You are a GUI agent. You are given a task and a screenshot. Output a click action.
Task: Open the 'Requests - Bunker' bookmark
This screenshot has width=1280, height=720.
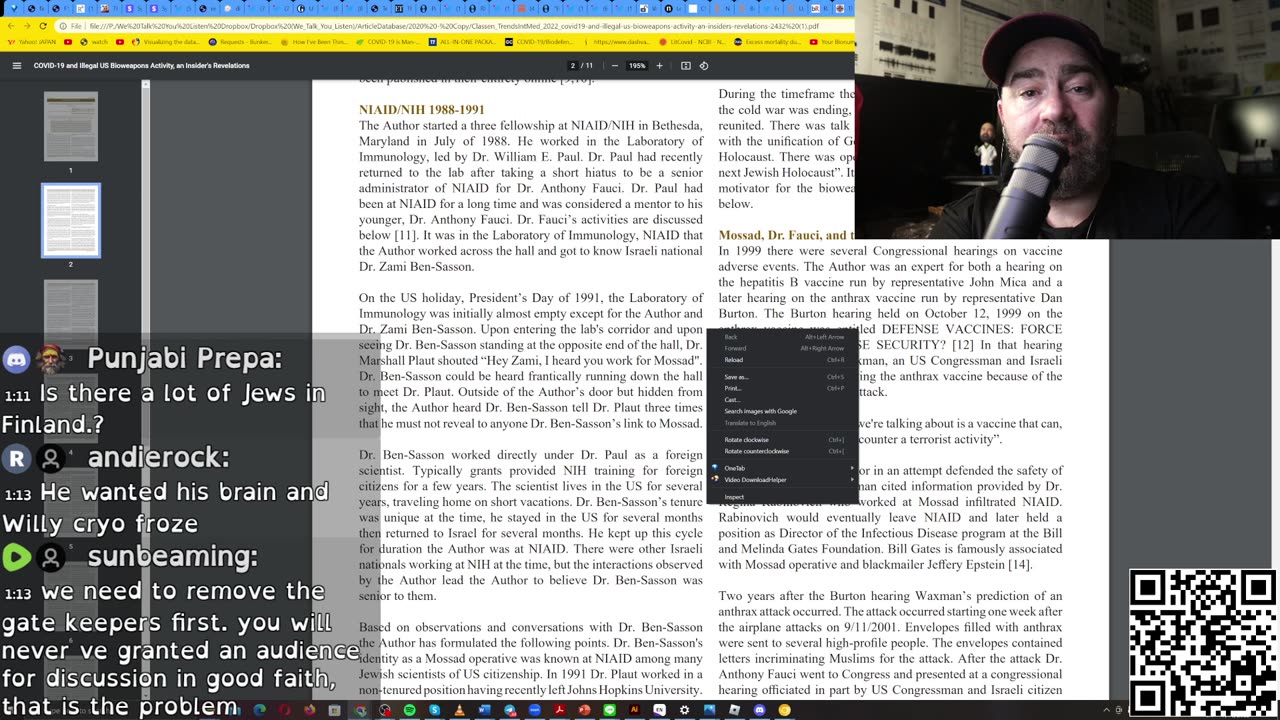pyautogui.click(x=240, y=42)
